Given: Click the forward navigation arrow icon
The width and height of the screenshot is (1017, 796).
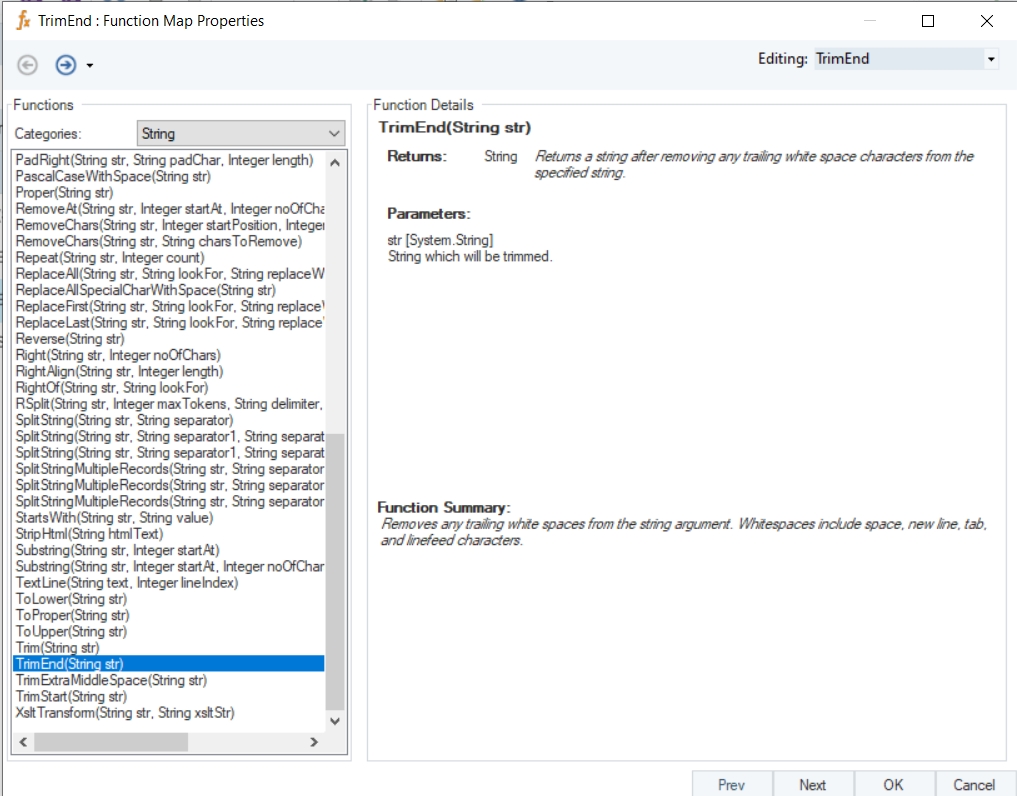Looking at the screenshot, I should coord(66,65).
